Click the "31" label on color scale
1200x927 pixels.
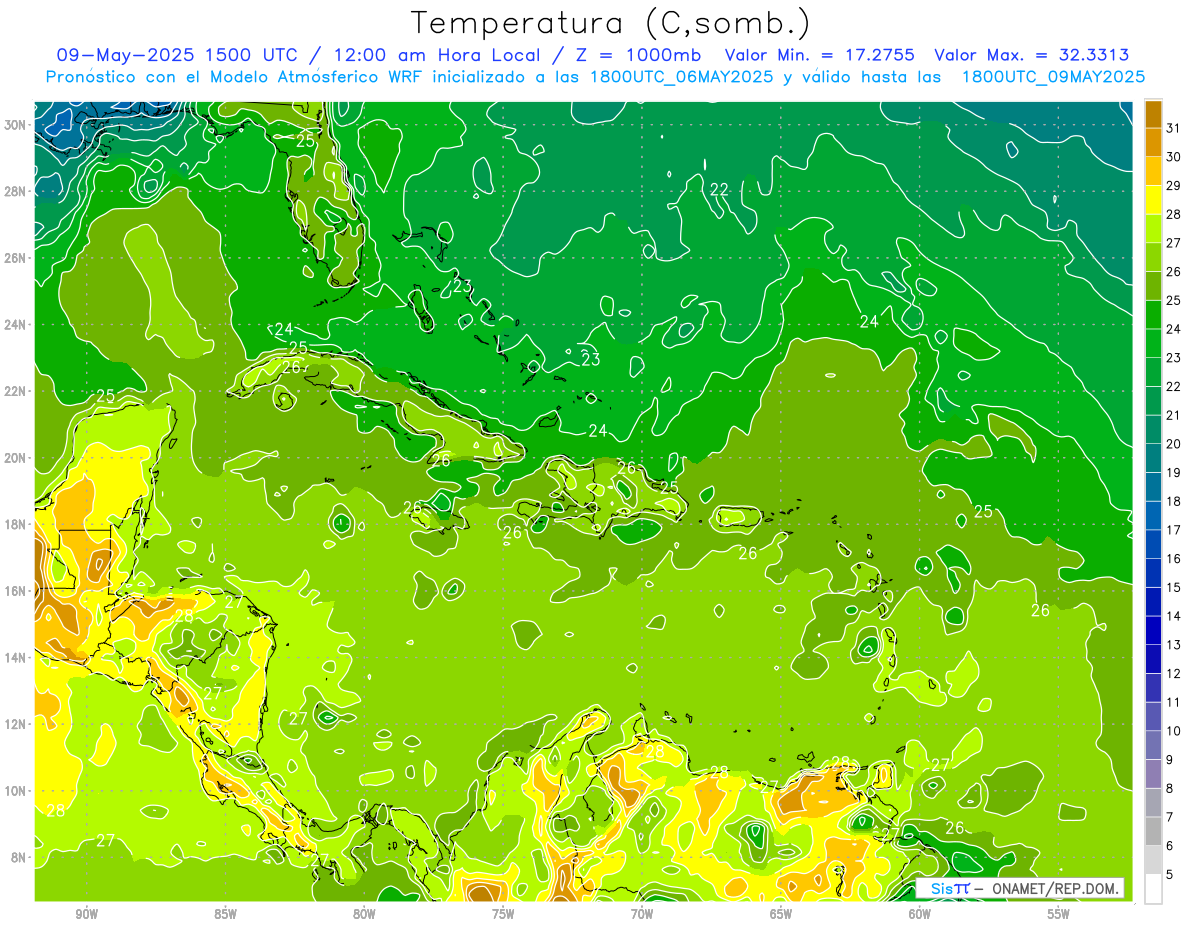(1173, 128)
